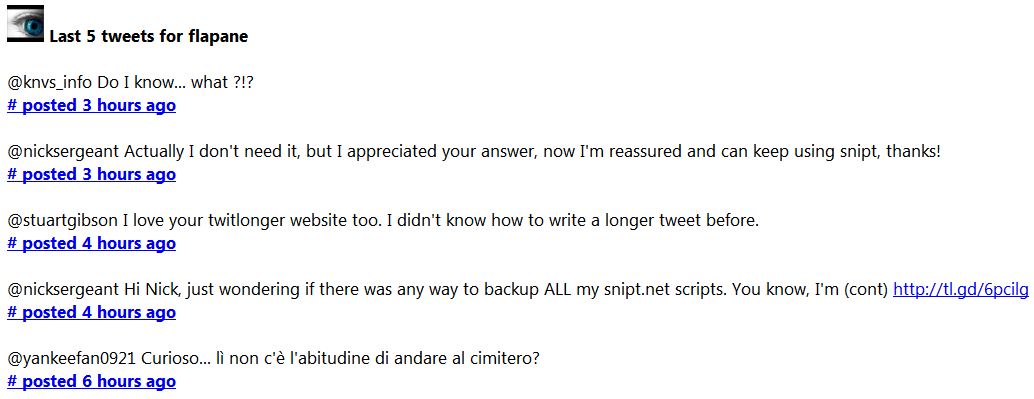This screenshot has height=399, width=1034.
Task: Open 'posted 3 hours ago' link under the snipt thanks tweet
Action: point(92,174)
